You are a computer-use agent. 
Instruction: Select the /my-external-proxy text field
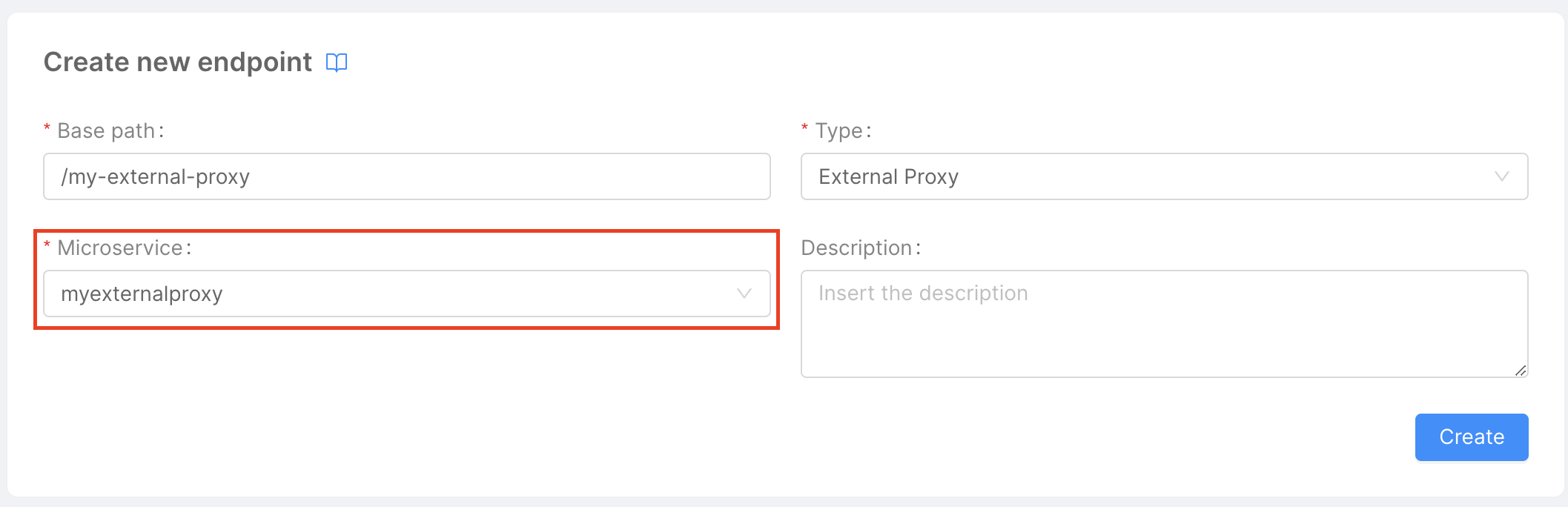tap(406, 176)
